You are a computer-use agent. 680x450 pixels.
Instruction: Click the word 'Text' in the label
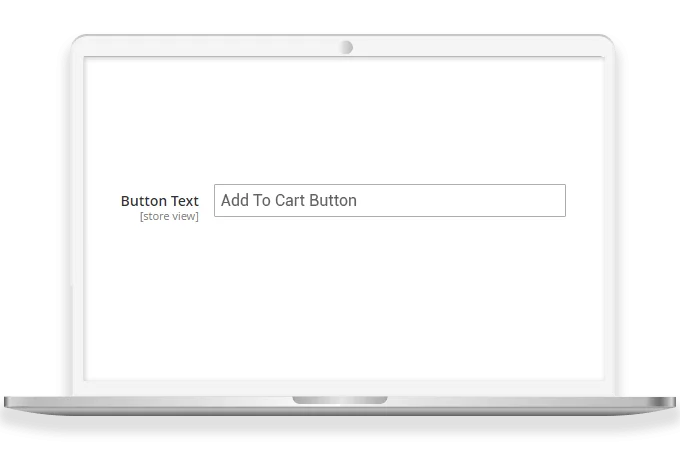(x=185, y=201)
